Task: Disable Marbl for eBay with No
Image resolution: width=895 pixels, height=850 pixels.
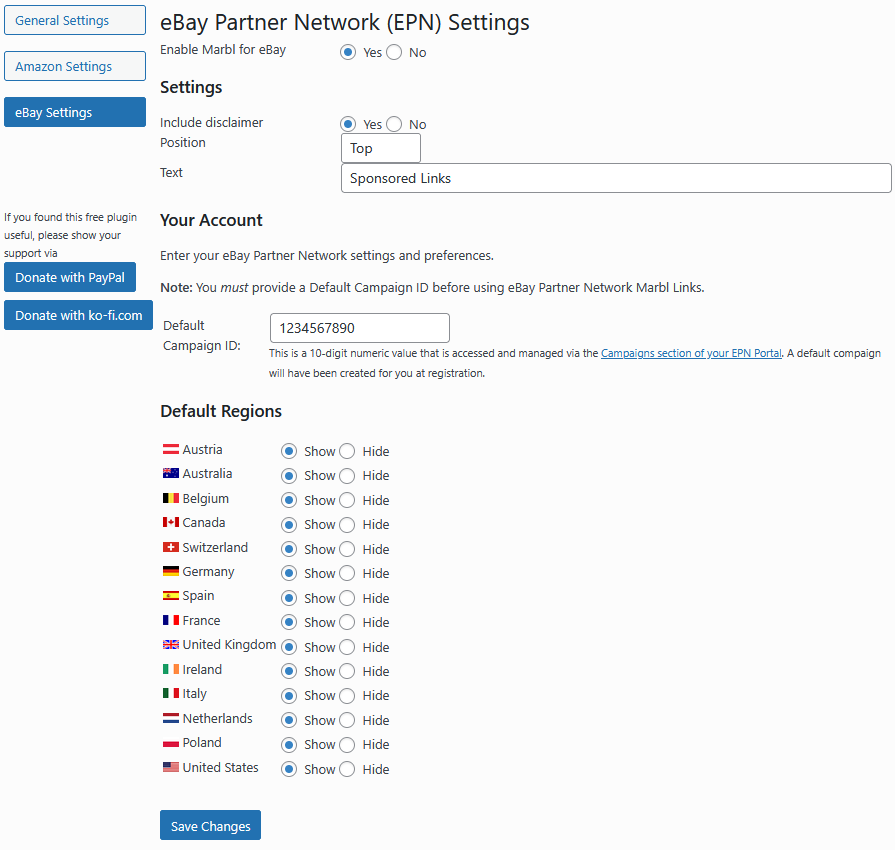Action: pyautogui.click(x=394, y=52)
